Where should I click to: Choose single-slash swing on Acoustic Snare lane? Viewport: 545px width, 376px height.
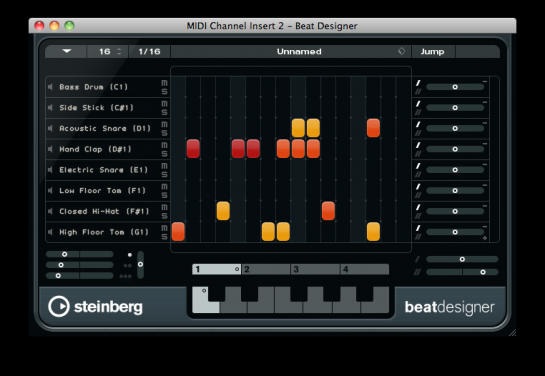click(418, 124)
